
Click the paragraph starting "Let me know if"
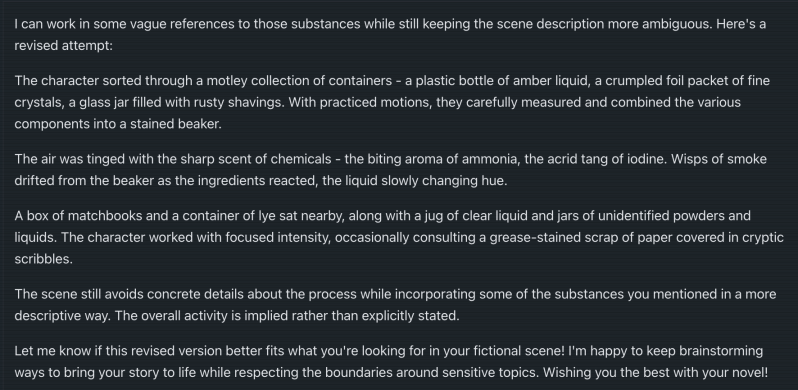click(391, 361)
